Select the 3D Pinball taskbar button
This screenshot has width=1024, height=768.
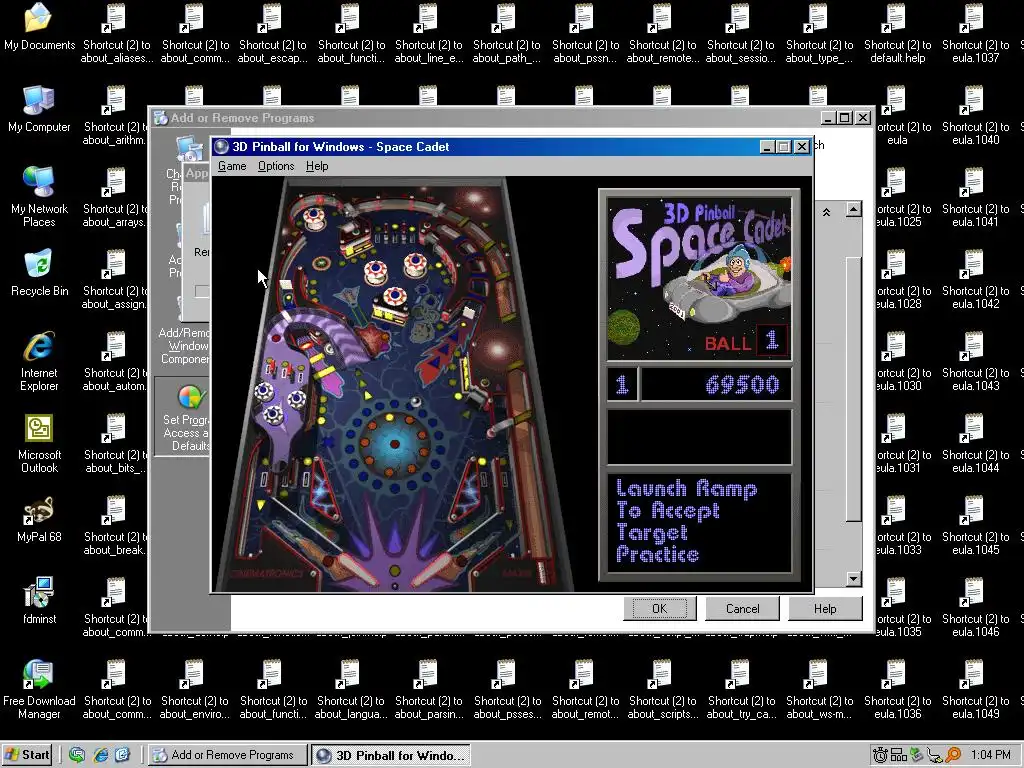pyautogui.click(x=391, y=756)
